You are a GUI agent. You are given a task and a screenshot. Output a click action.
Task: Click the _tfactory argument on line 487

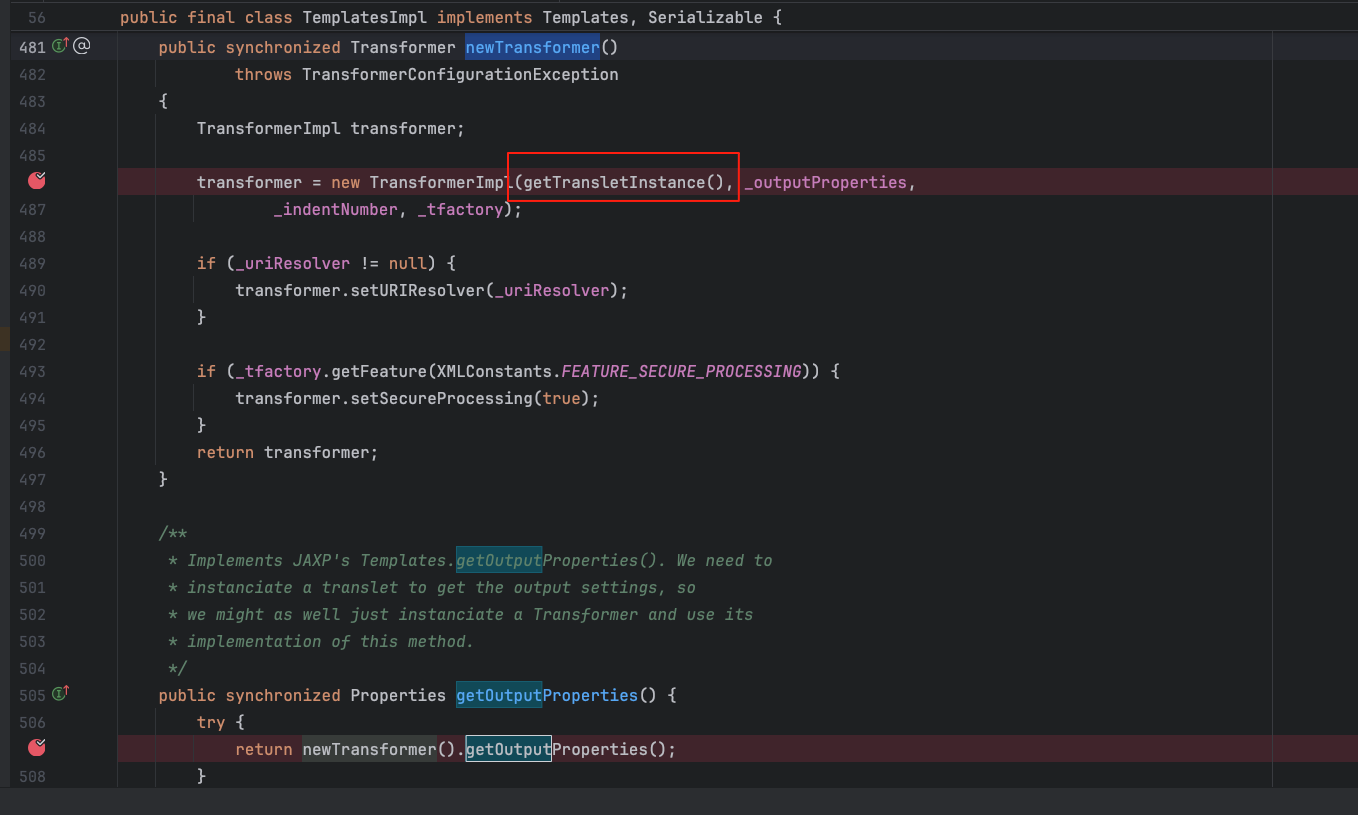(x=460, y=209)
